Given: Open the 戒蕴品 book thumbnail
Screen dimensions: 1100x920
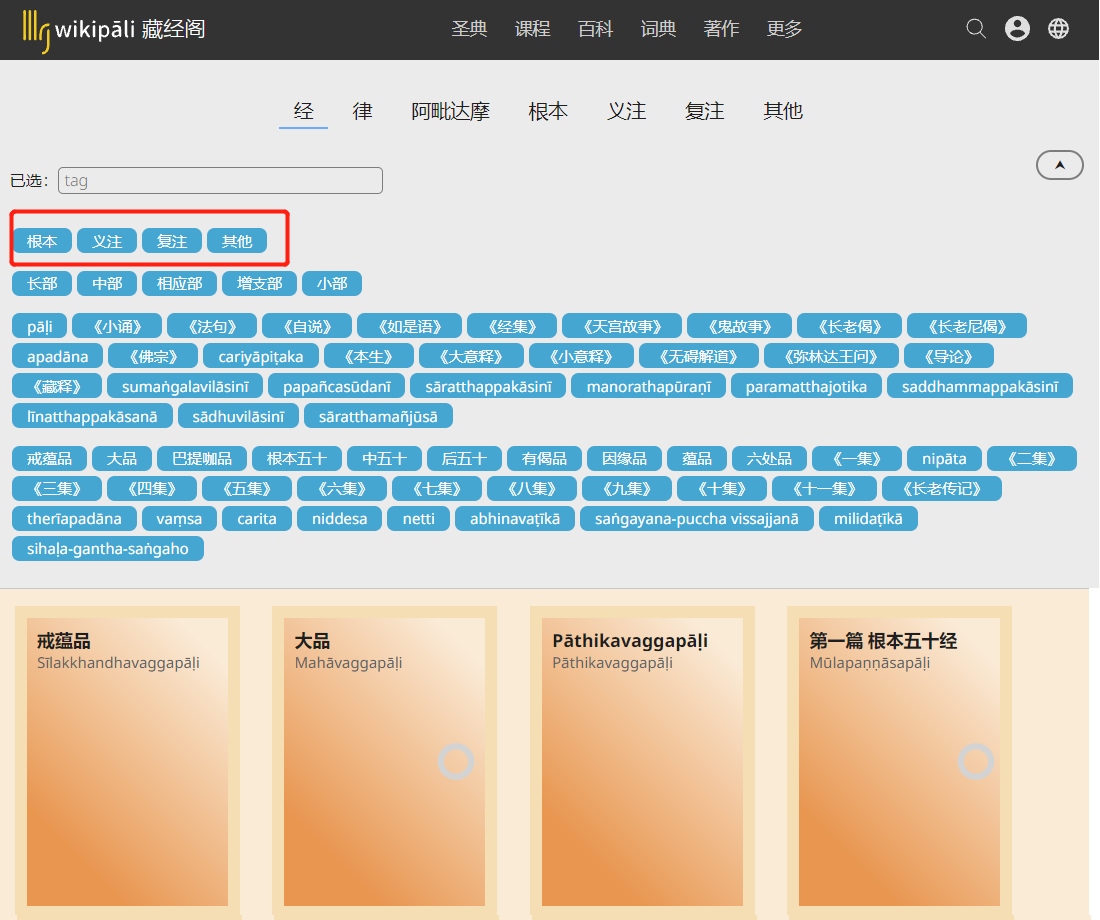Looking at the screenshot, I should 128,762.
